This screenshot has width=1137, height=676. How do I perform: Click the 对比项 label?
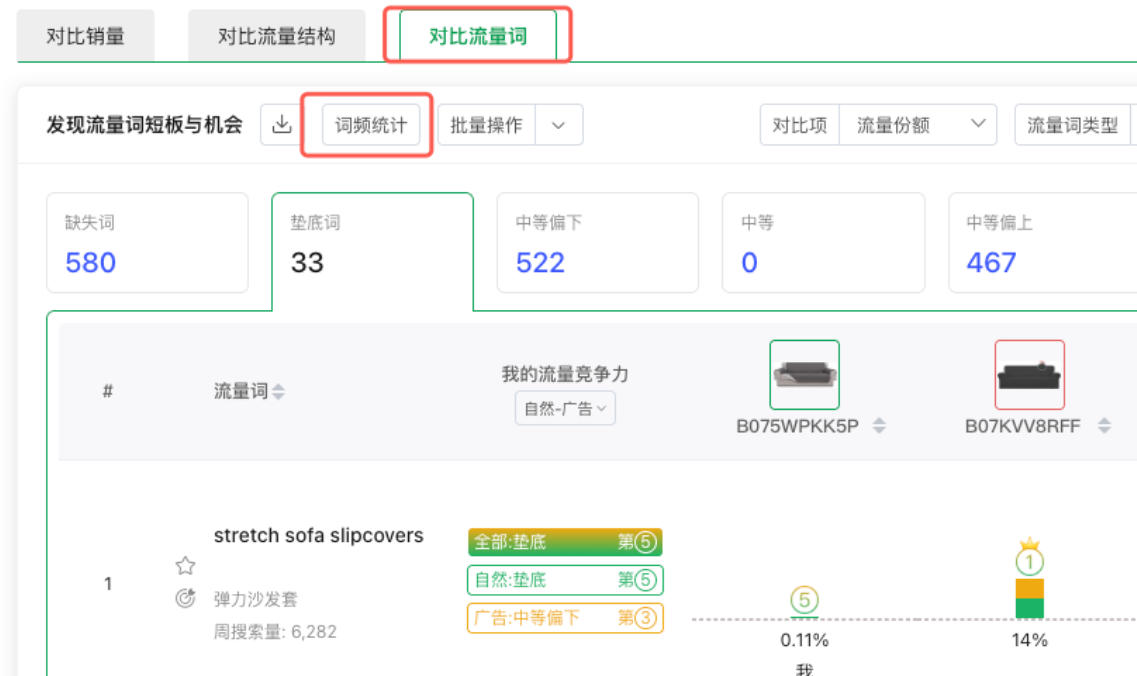point(800,125)
